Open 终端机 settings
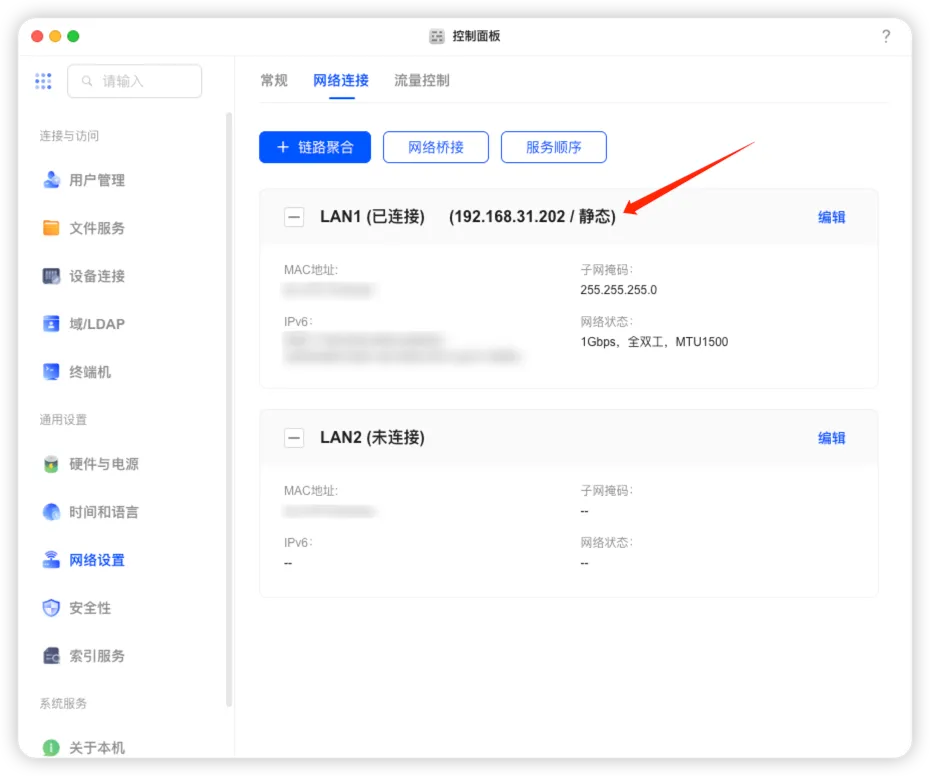This screenshot has height=776, width=930. tap(90, 372)
